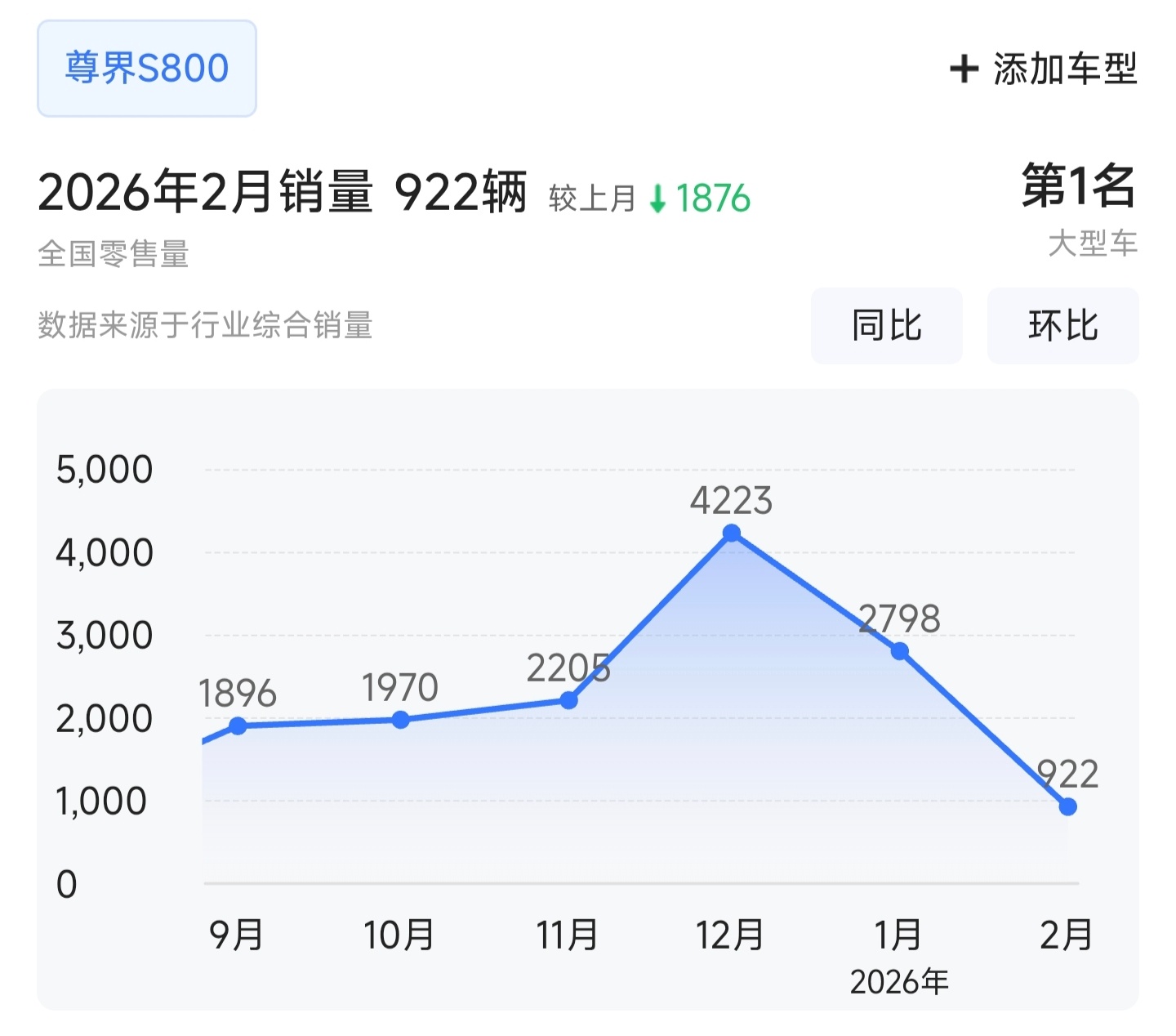Click the 12月 axis label
The height and width of the screenshot is (1036, 1176).
point(729,935)
